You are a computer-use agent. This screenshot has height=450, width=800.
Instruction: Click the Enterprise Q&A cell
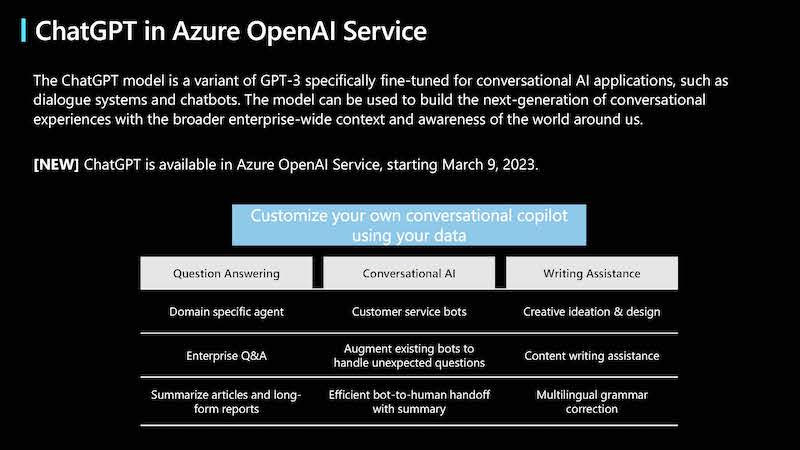tap(226, 356)
